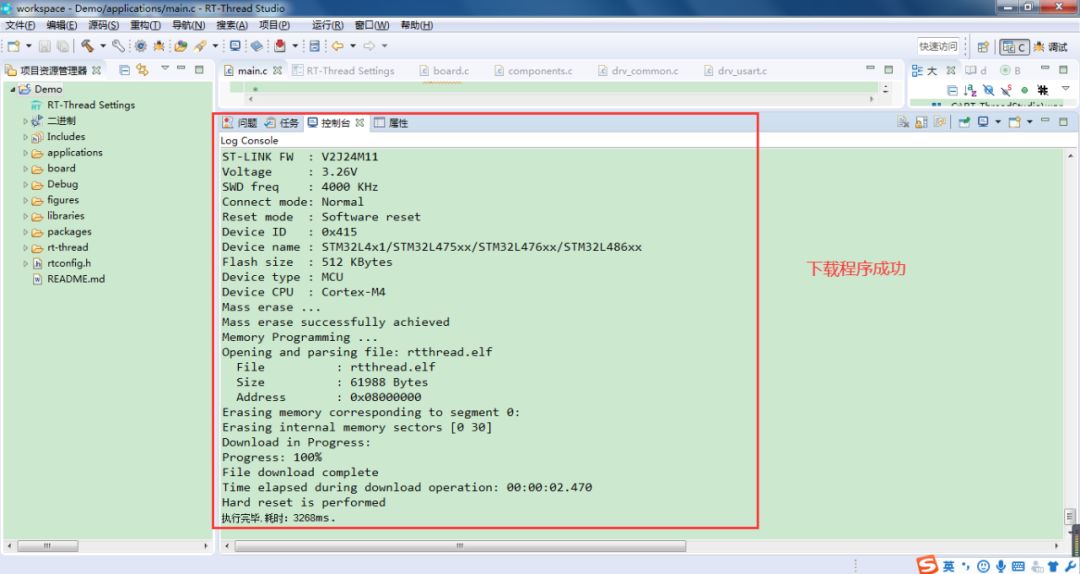Image resolution: width=1080 pixels, height=574 pixels.
Task: Click the Sogou microphone tray icon
Action: tap(1000, 566)
